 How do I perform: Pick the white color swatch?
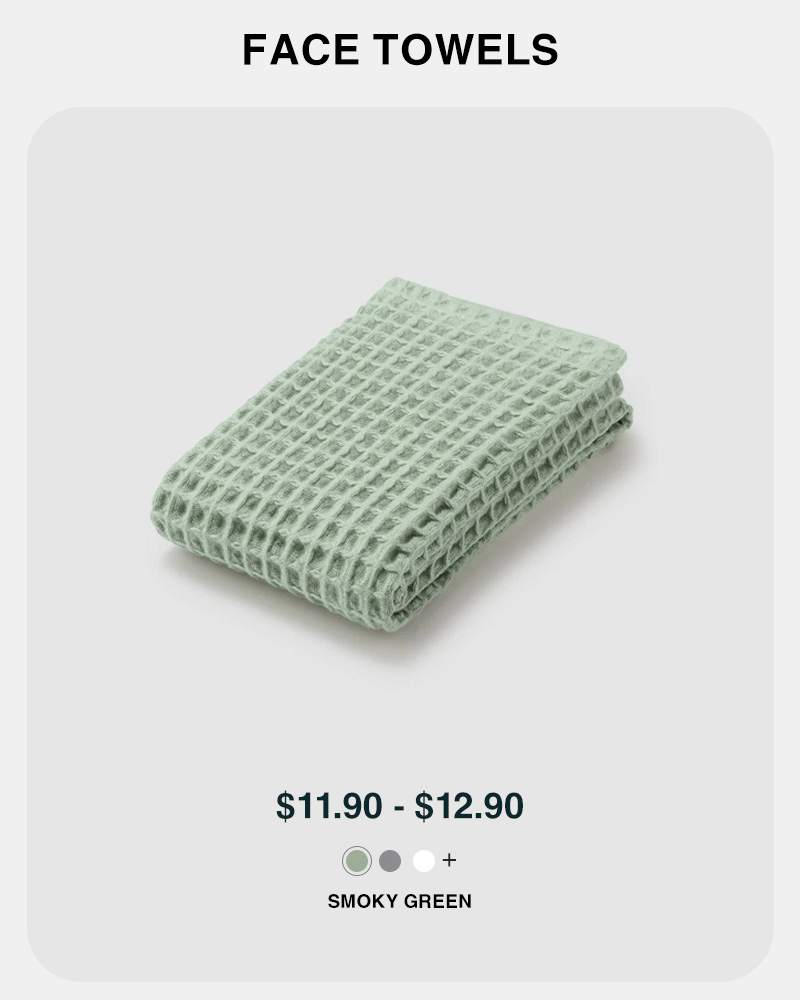point(424,860)
